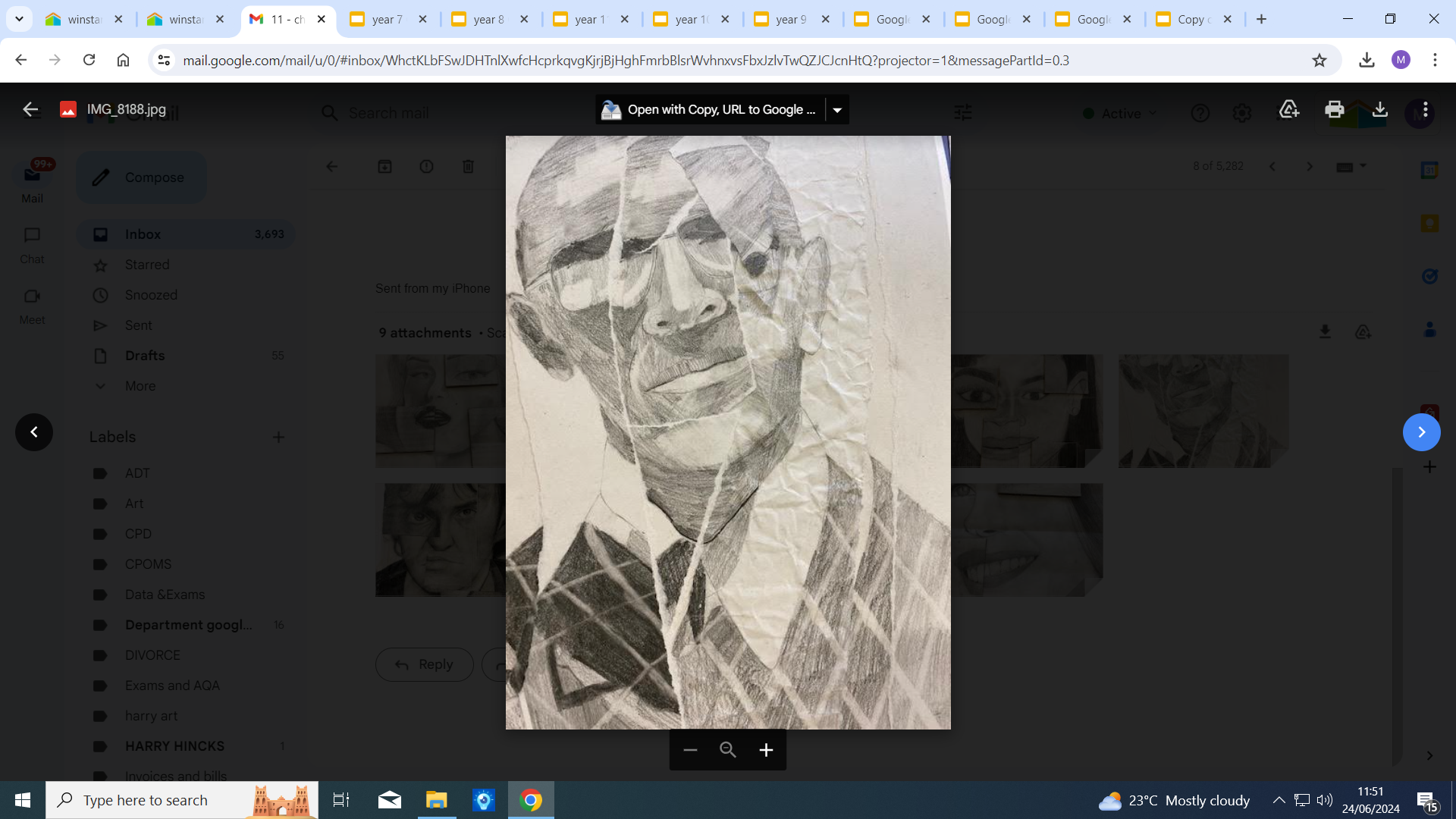This screenshot has width=1456, height=819.
Task: Zoom out of the previewed image
Action: (x=689, y=750)
